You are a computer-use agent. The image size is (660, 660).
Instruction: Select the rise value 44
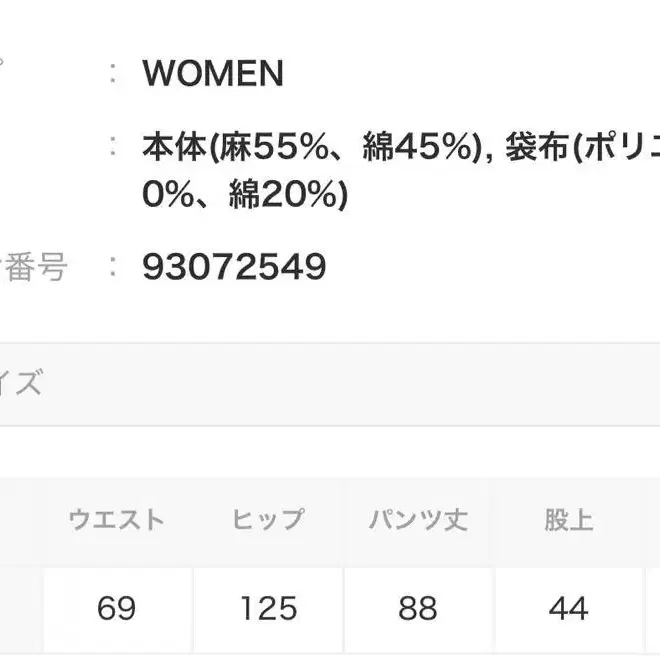point(568,608)
